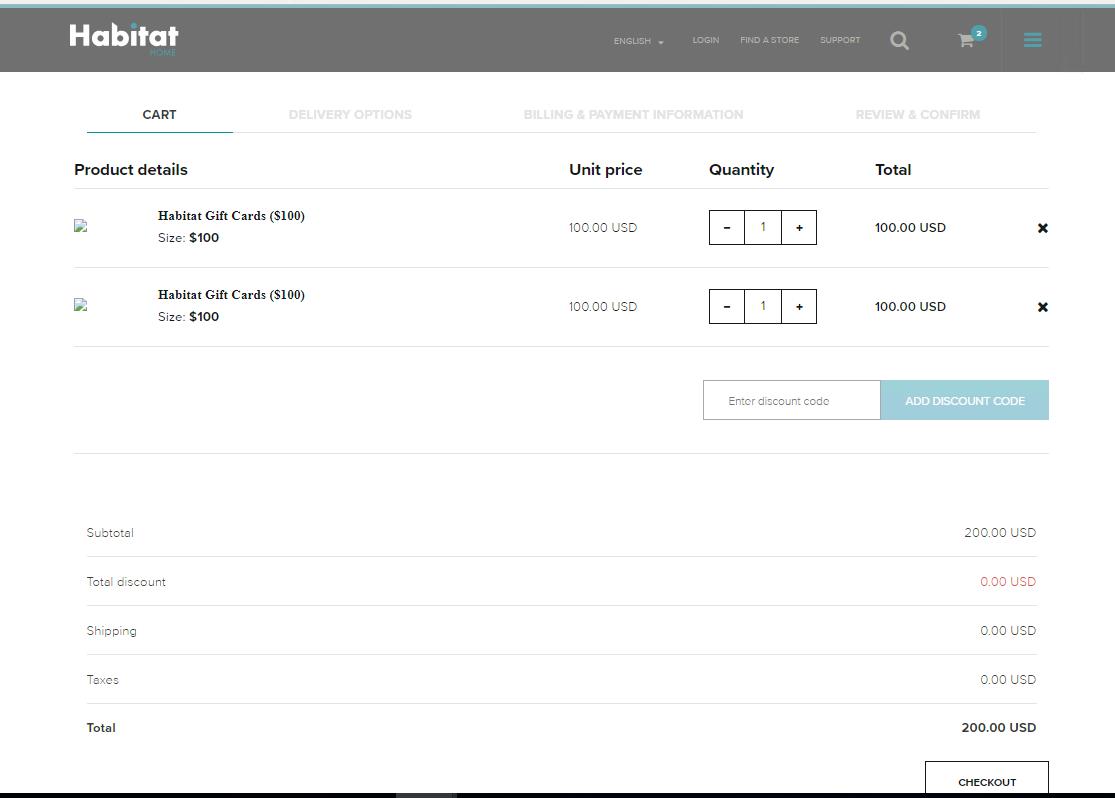Increase quantity of first gift card
The width and height of the screenshot is (1115, 798).
799,228
